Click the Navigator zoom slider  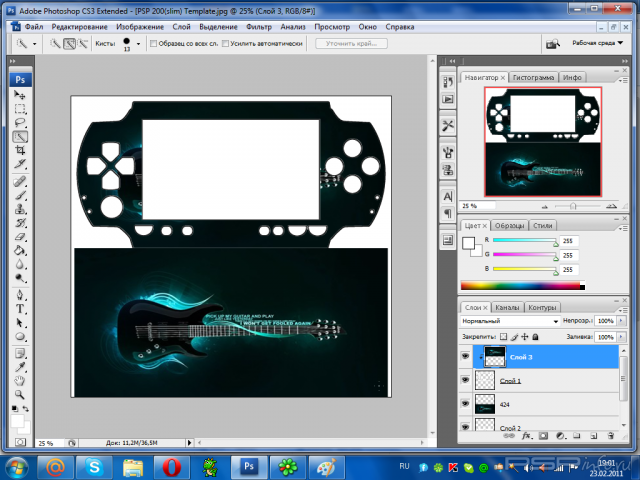click(x=573, y=205)
